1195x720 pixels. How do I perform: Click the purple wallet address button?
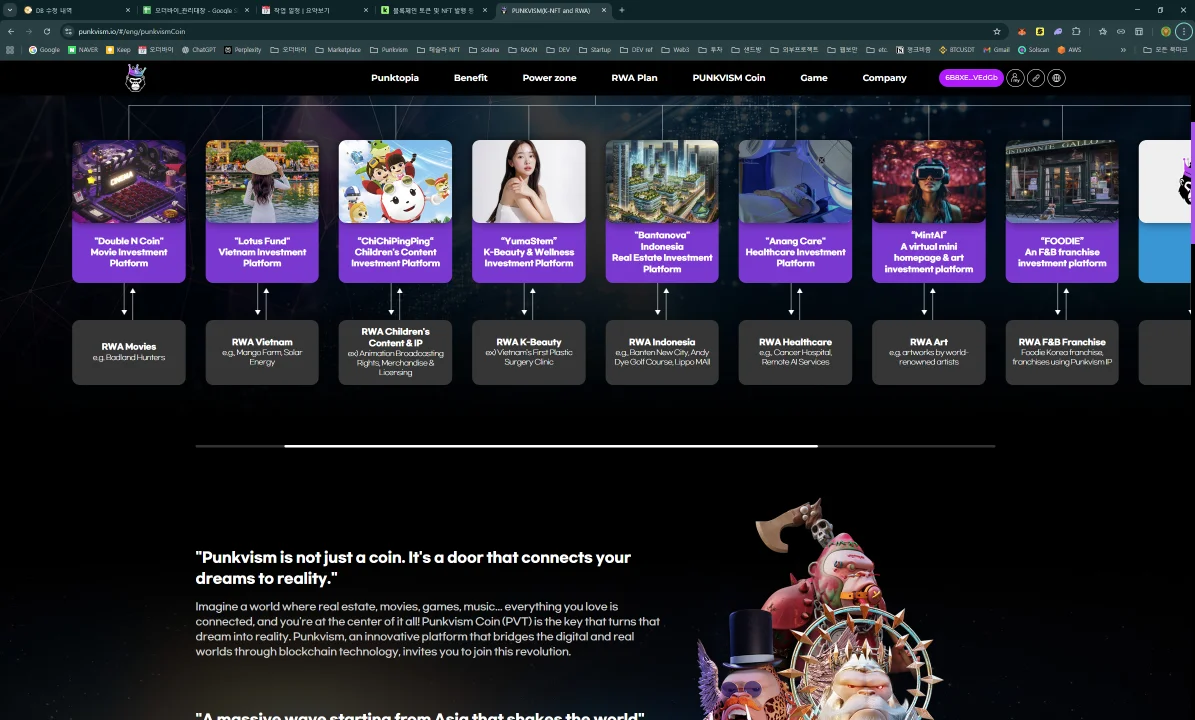point(970,78)
